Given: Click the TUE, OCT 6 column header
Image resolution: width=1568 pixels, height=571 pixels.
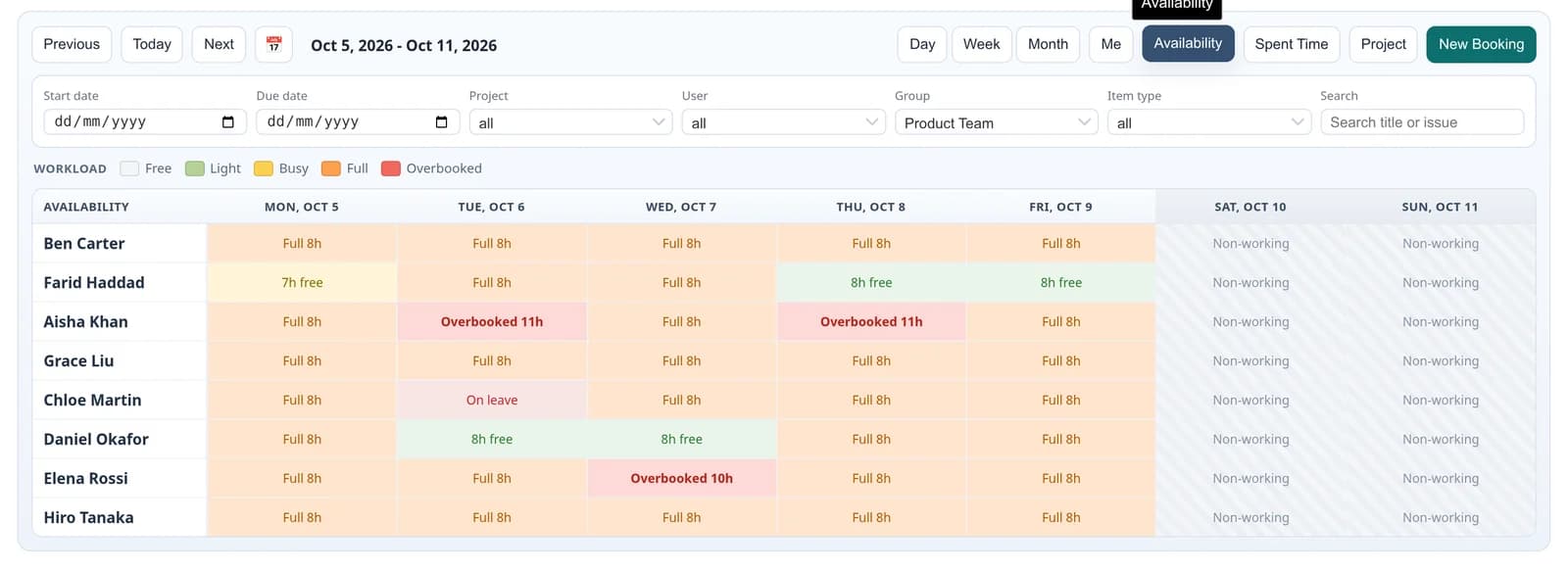Looking at the screenshot, I should click(x=492, y=207).
